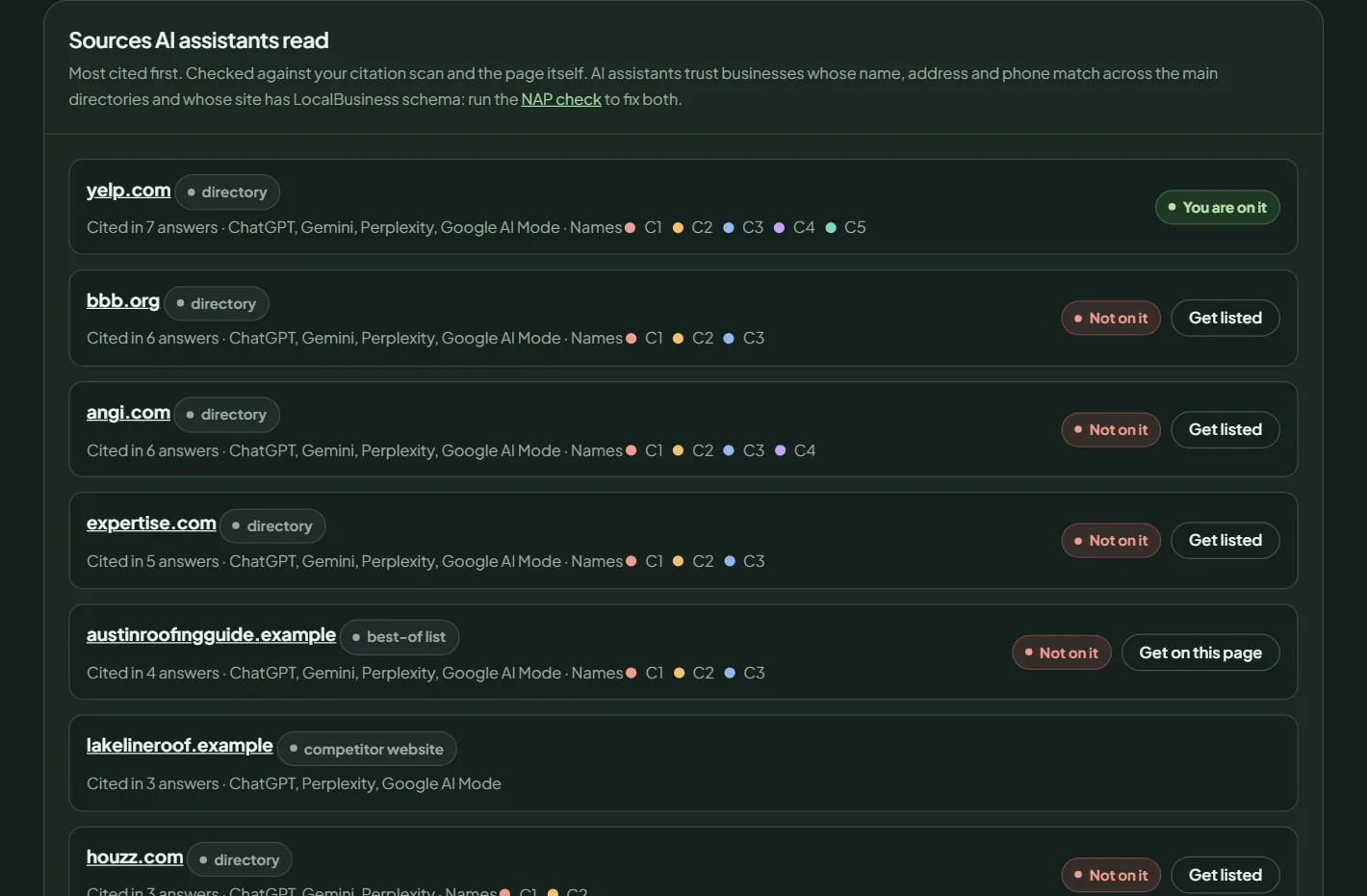Click Get listed for houzz.com
This screenshot has width=1367, height=896.
pos(1225,875)
